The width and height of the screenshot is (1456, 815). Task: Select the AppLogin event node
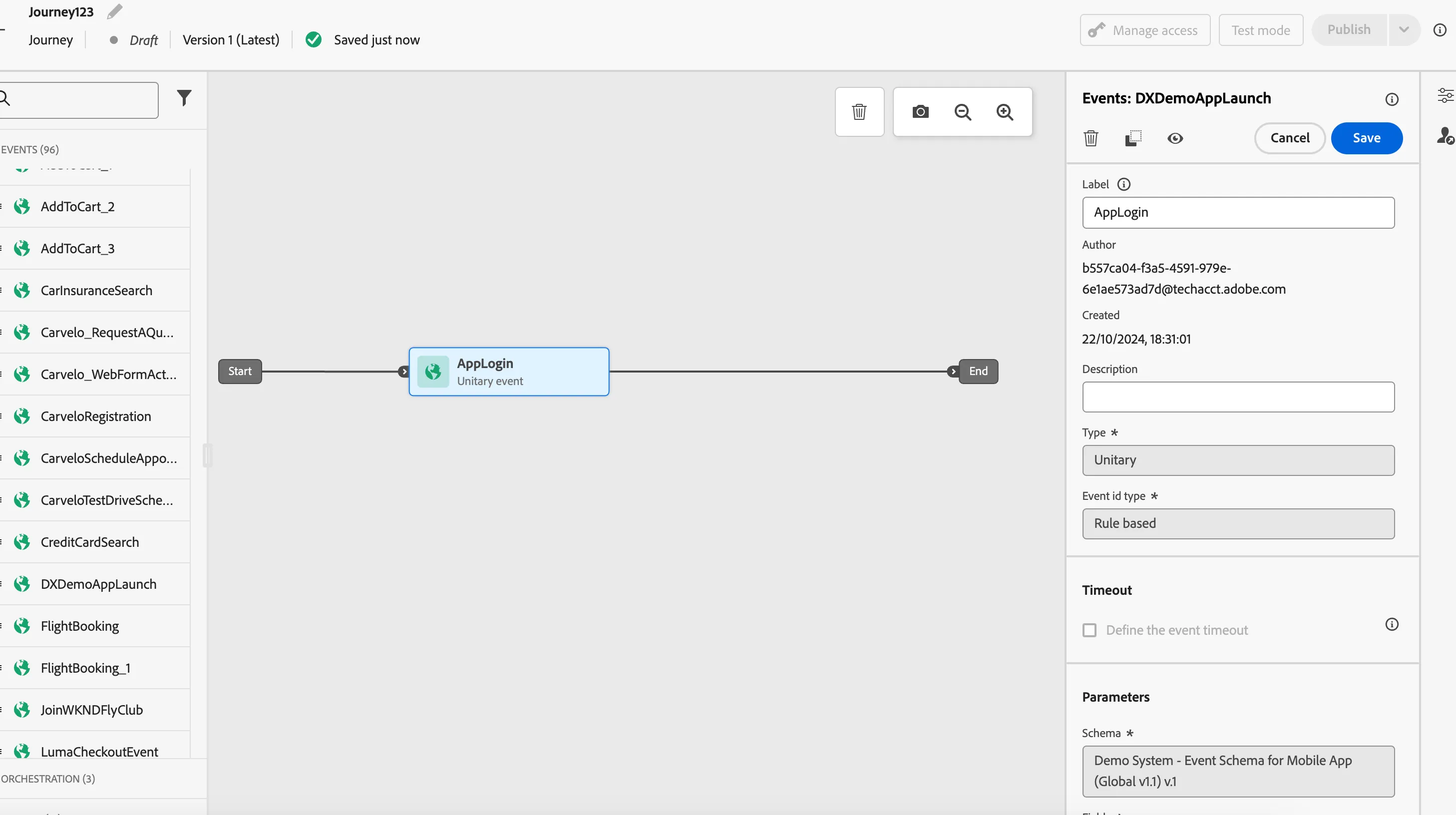pos(509,372)
